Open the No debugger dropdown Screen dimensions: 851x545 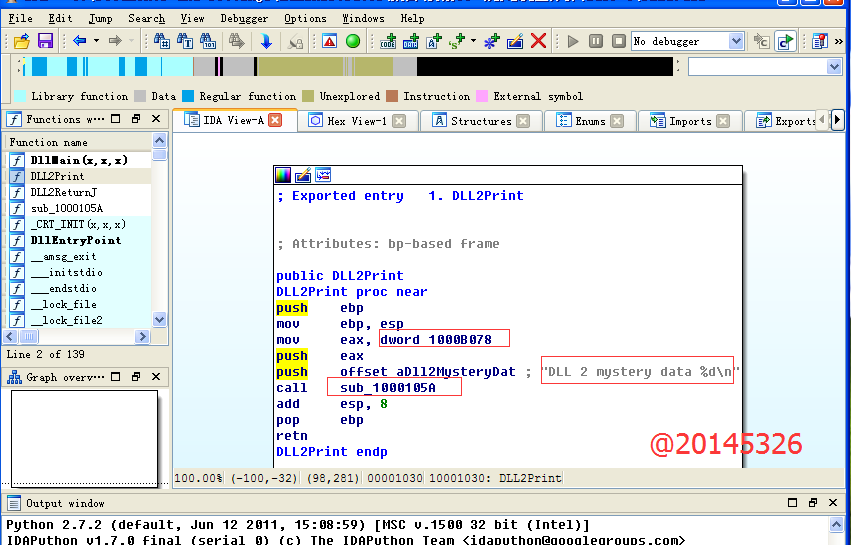point(736,41)
